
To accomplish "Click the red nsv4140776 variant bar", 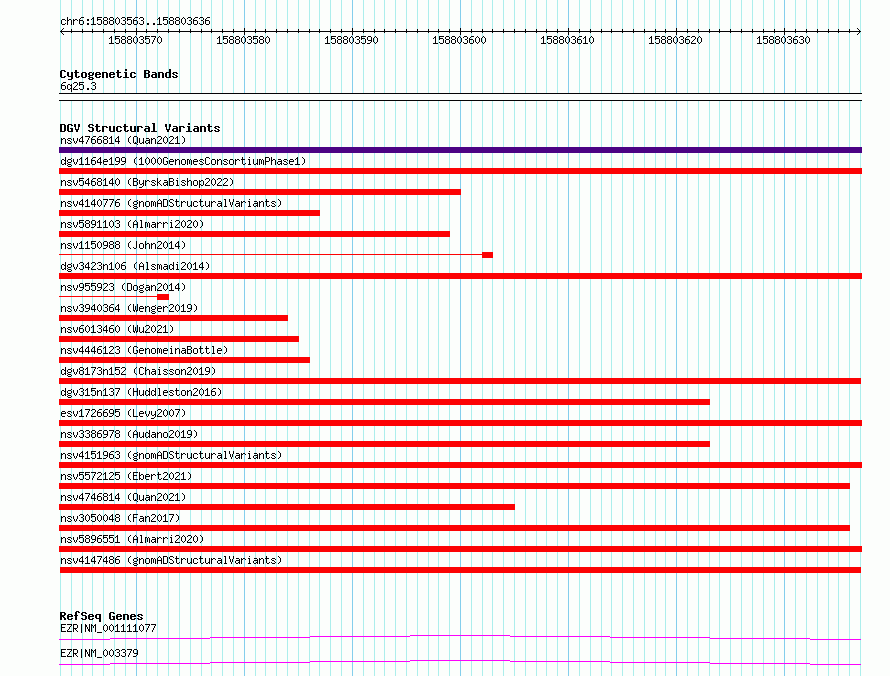I will tap(190, 213).
